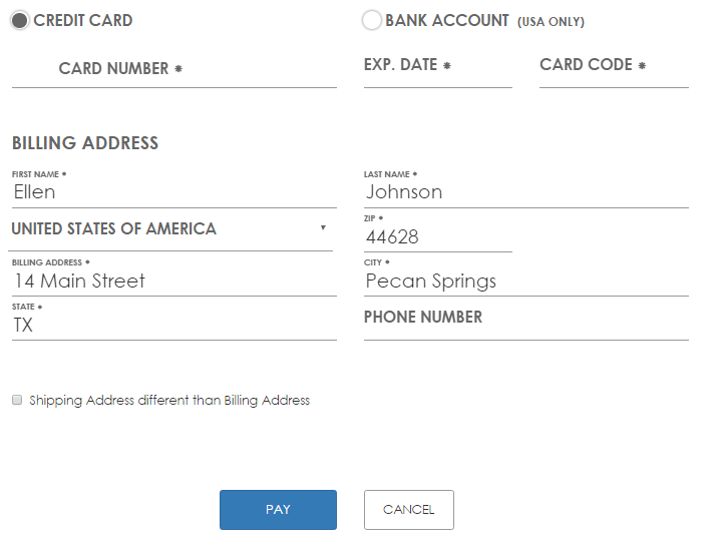Click the Pay button

278,509
